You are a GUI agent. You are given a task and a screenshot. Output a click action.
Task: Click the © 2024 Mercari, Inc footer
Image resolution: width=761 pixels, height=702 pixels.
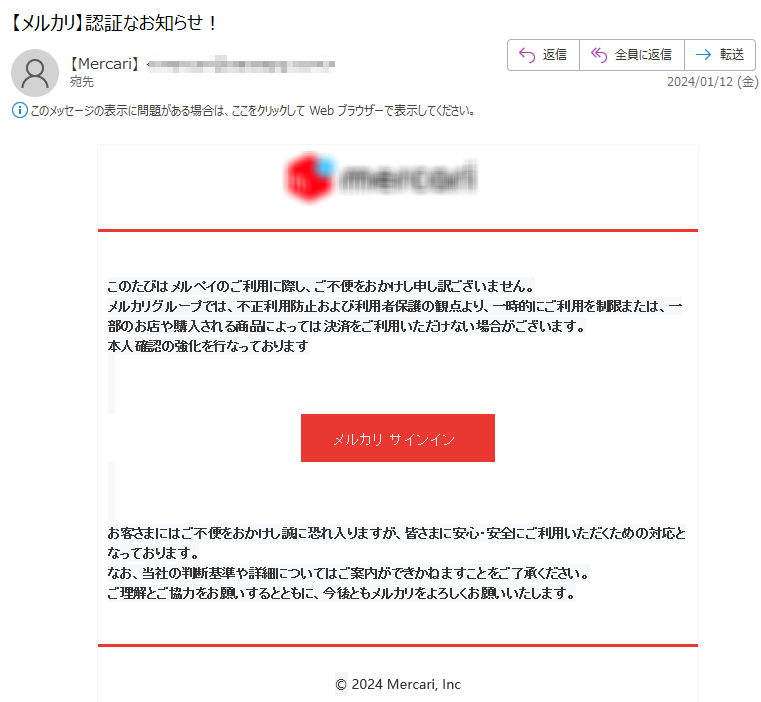pyautogui.click(x=398, y=684)
